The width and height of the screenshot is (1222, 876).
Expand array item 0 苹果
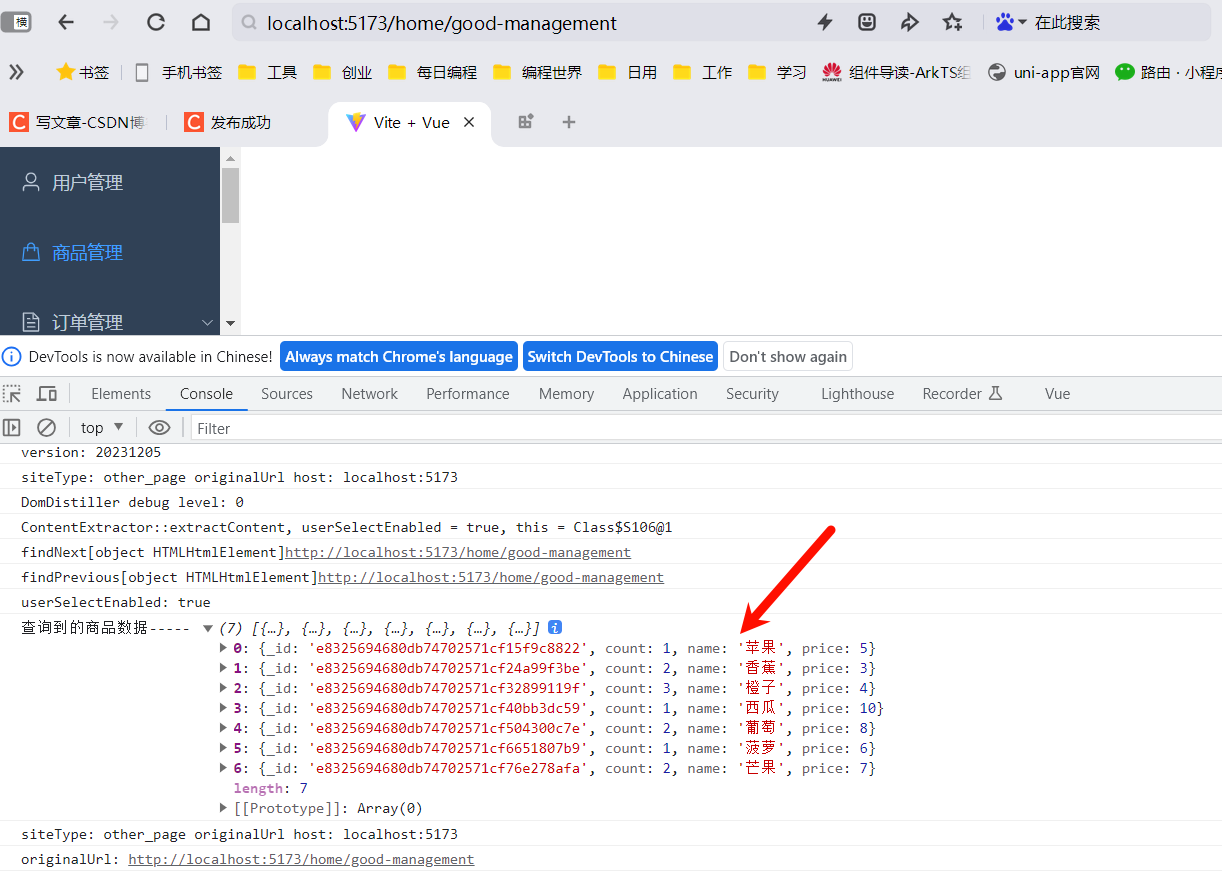(x=223, y=648)
